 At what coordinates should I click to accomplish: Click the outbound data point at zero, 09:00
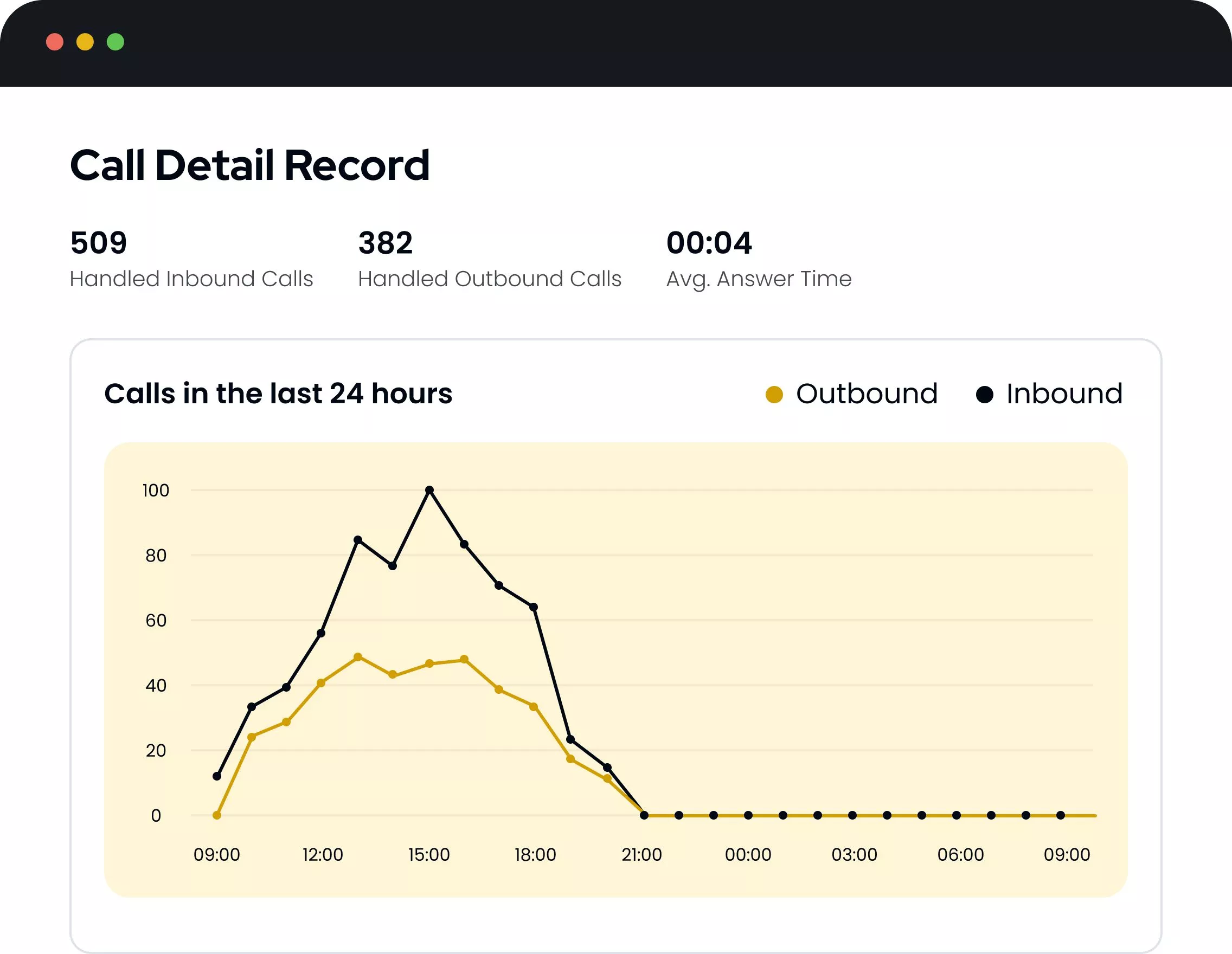(x=216, y=815)
